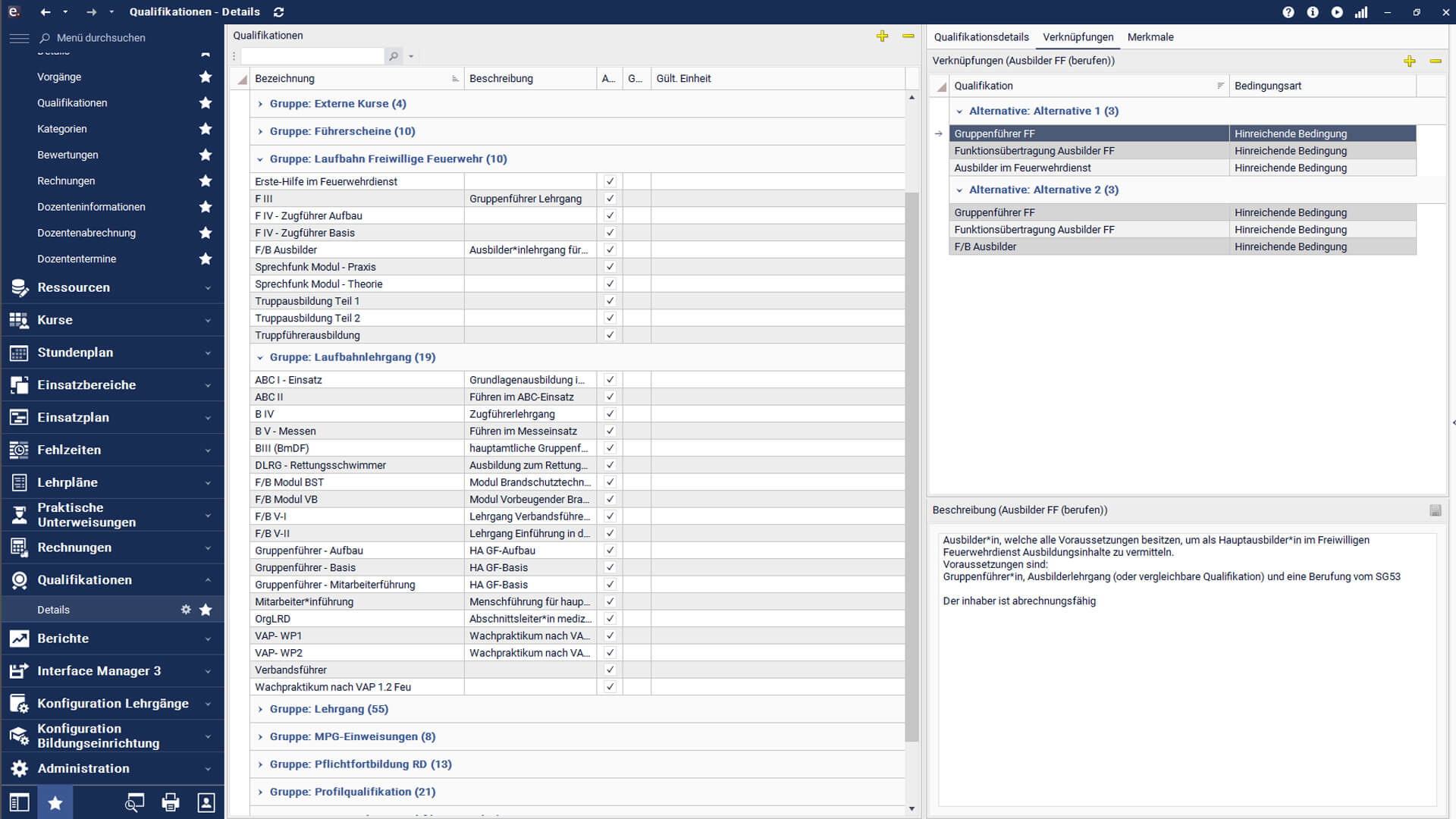Collapse Gruppe: Laufbahn Freiwillige Feuerwehr (10)
This screenshot has height=819, width=1456.
[260, 159]
